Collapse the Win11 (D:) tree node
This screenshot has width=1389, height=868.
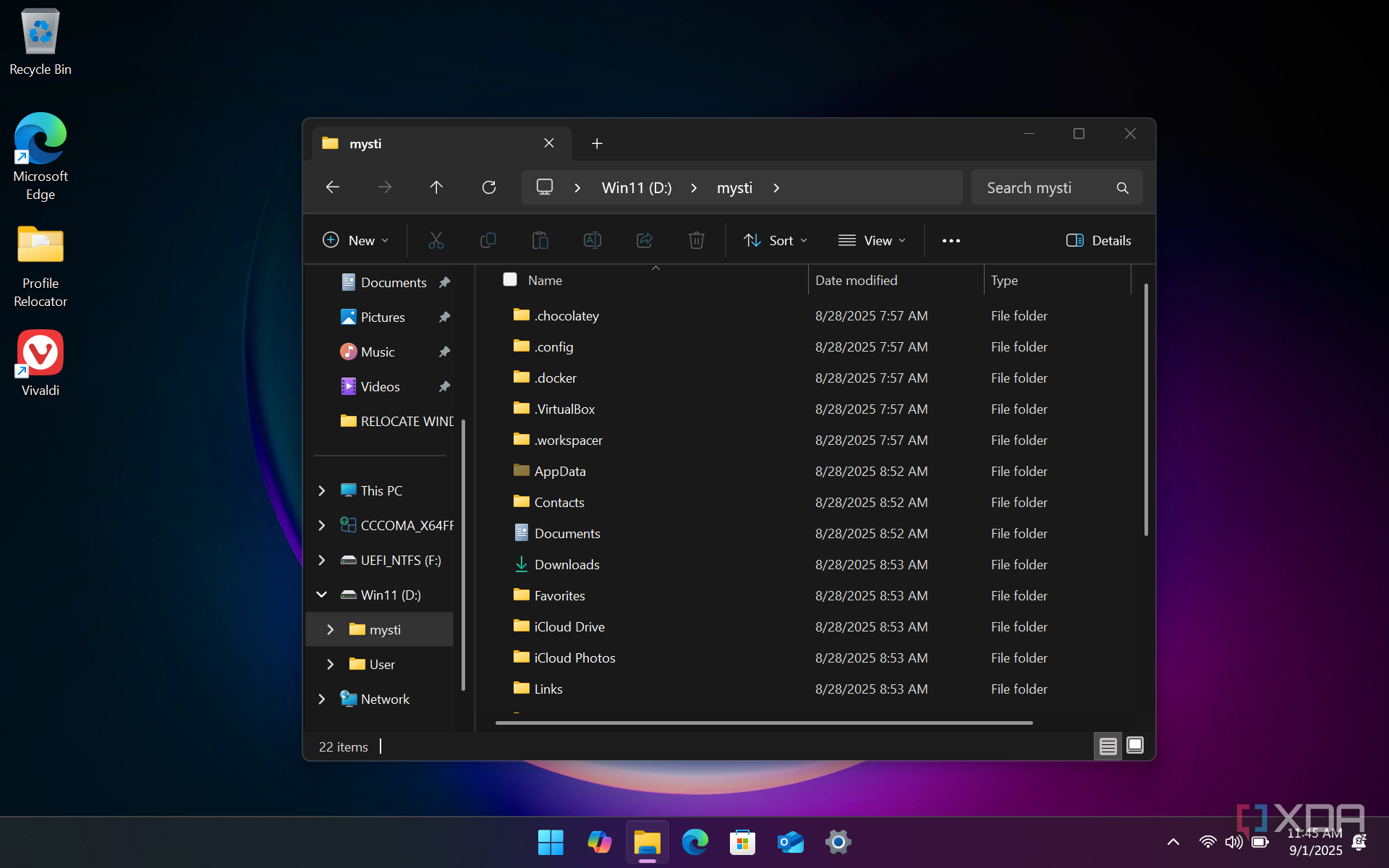point(322,595)
